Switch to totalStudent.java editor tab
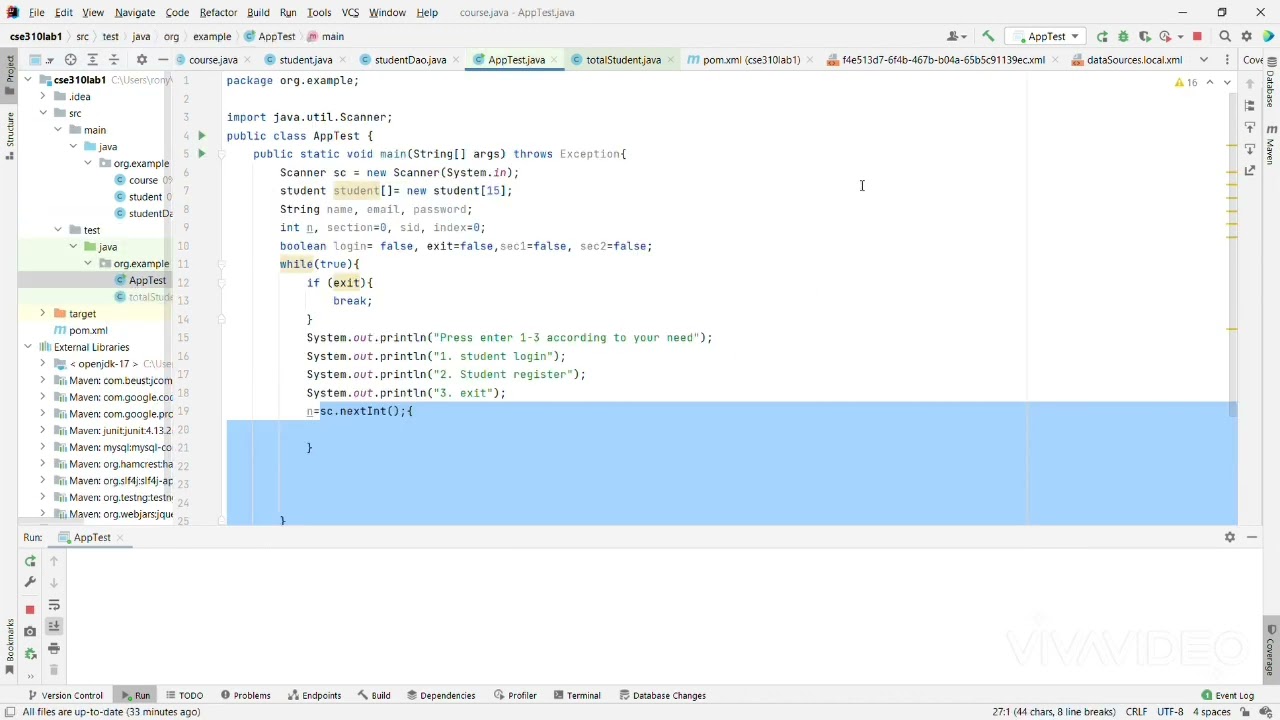1280x720 pixels. click(622, 60)
